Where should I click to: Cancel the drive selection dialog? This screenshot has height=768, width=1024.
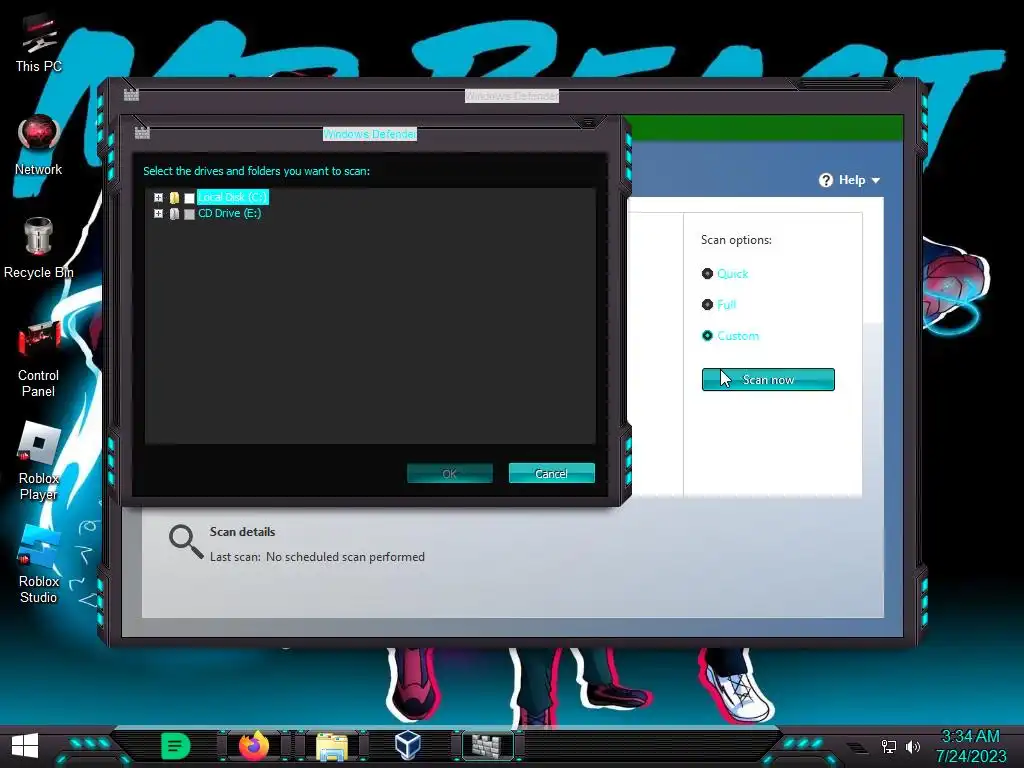(x=551, y=473)
